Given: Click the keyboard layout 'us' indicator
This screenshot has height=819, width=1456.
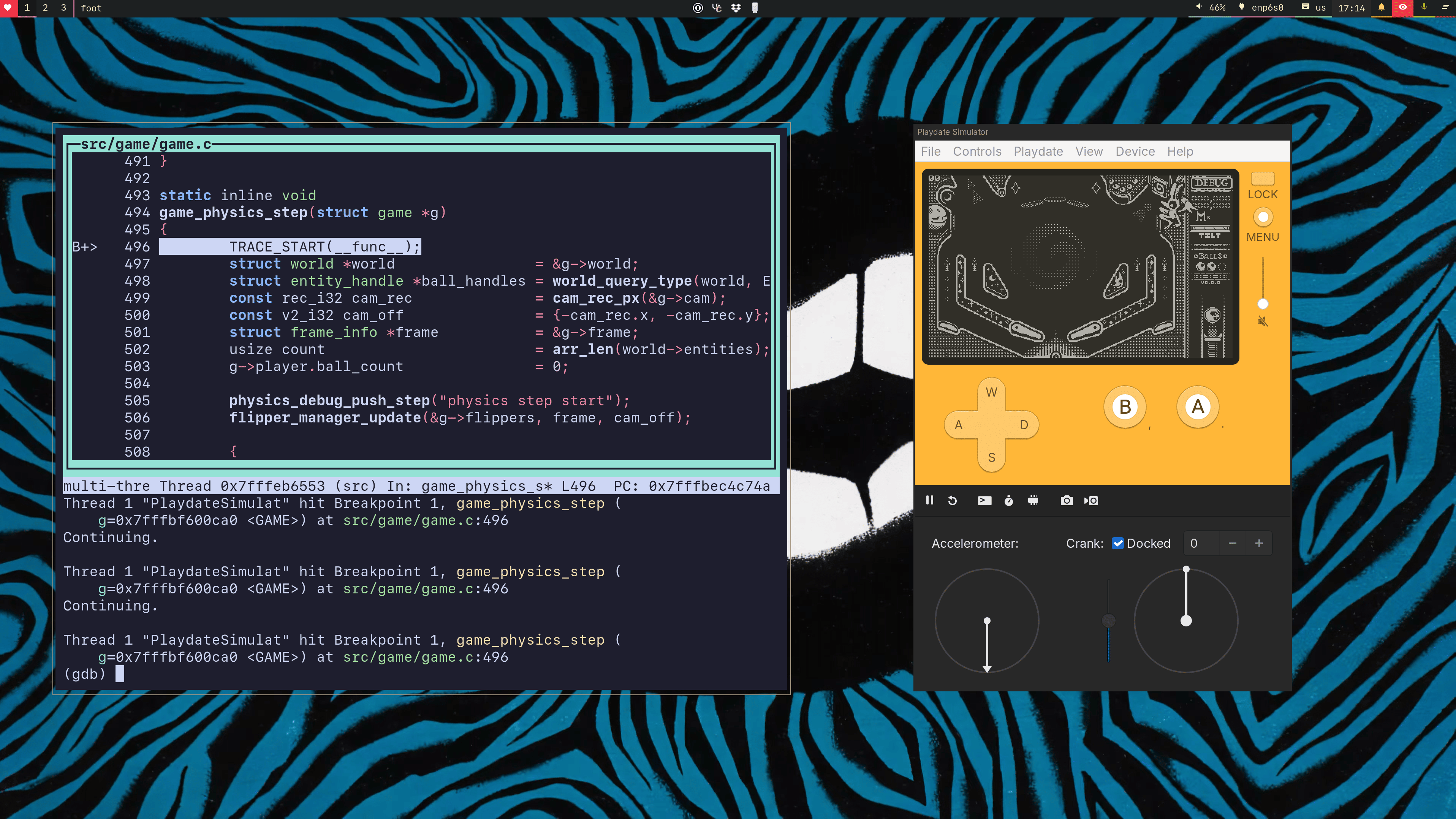Looking at the screenshot, I should 1314,8.
